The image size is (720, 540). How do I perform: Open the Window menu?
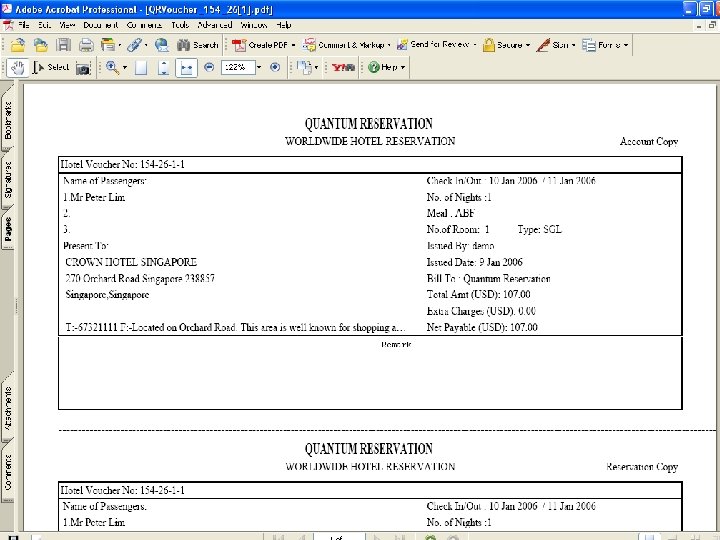pos(254,25)
